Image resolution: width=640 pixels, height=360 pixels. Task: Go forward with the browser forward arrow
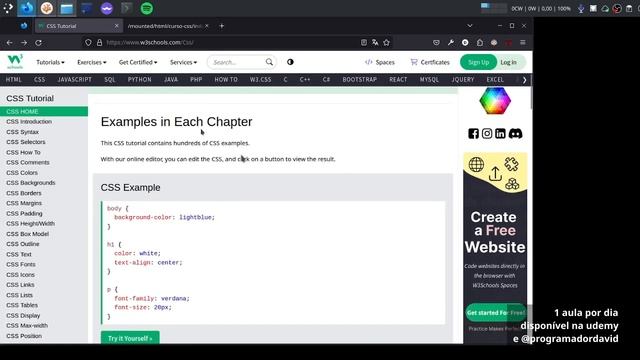[x=24, y=42]
